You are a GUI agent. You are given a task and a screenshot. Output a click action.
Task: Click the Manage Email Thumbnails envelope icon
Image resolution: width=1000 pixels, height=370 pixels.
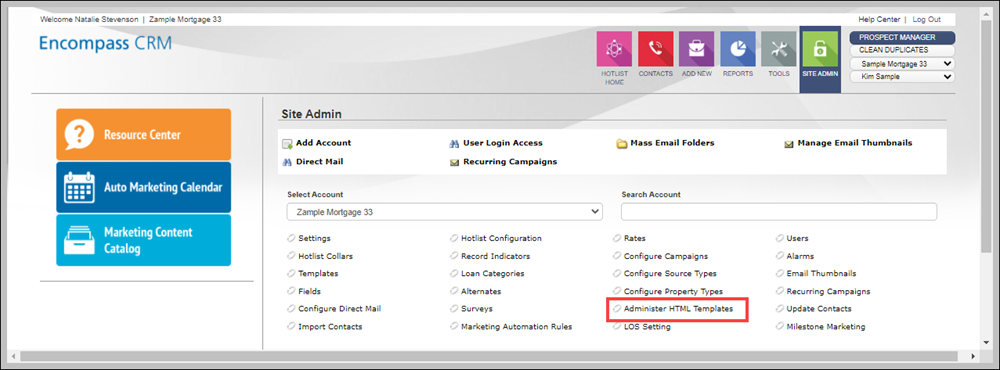pos(789,144)
